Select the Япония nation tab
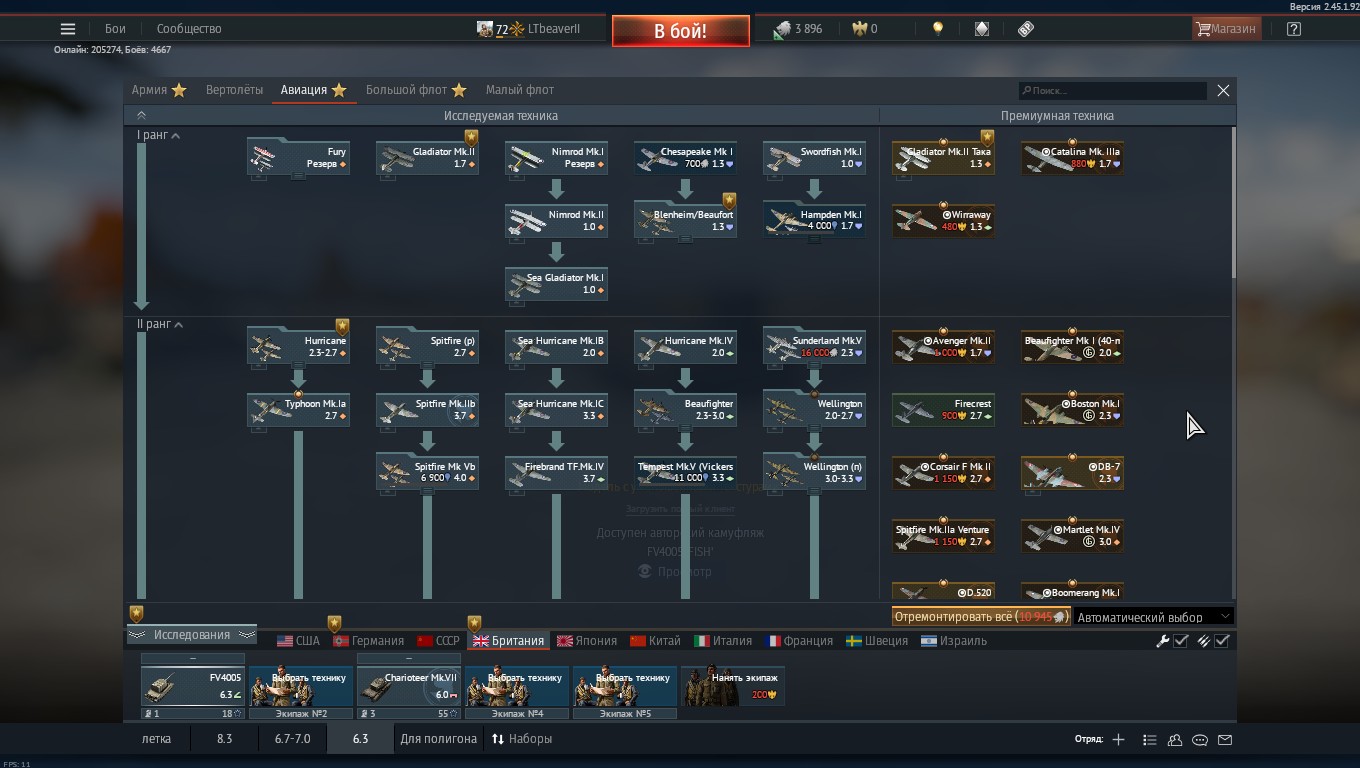Image resolution: width=1360 pixels, height=768 pixels. pyautogui.click(x=587, y=641)
